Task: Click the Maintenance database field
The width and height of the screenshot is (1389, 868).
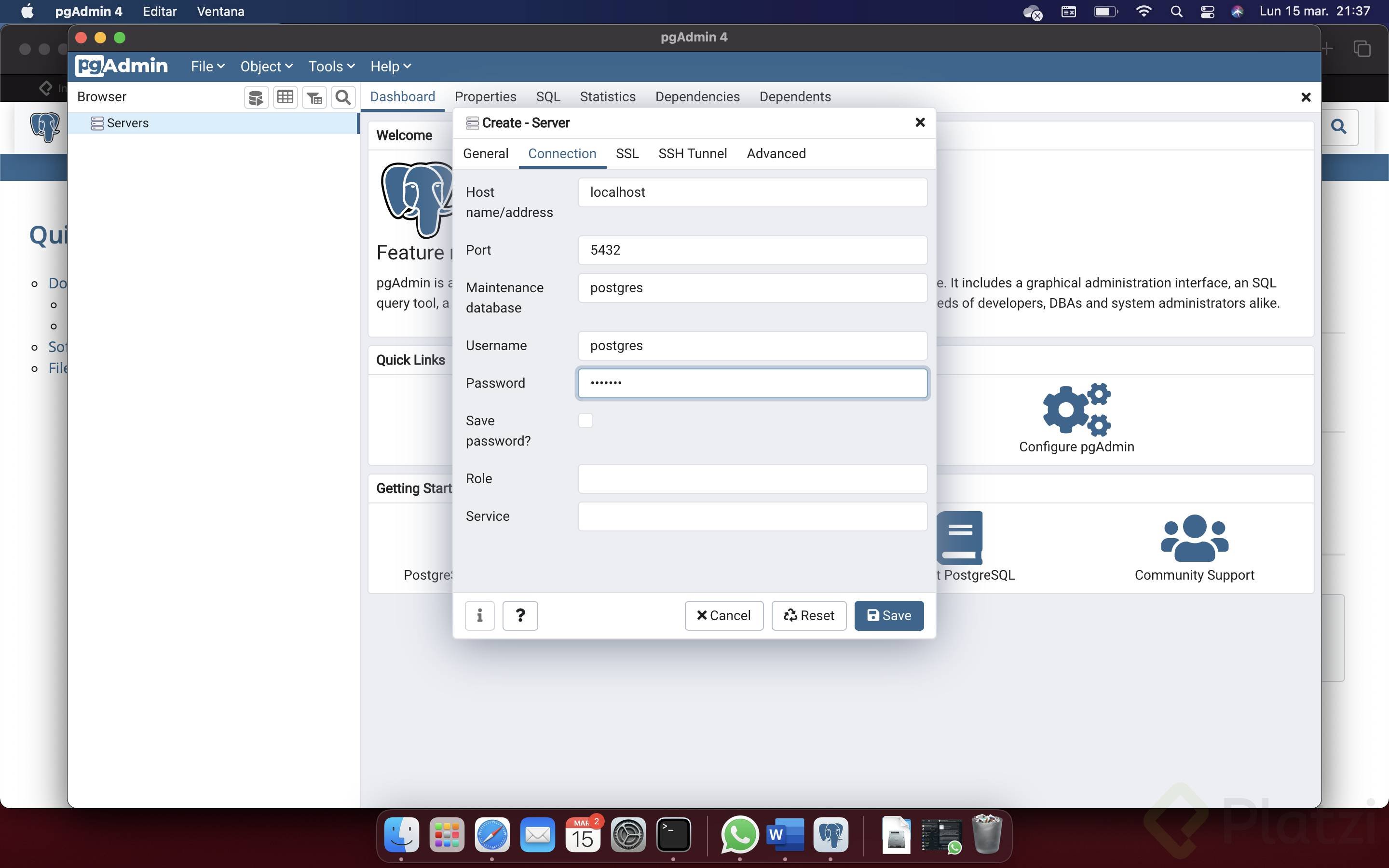Action: (x=752, y=287)
